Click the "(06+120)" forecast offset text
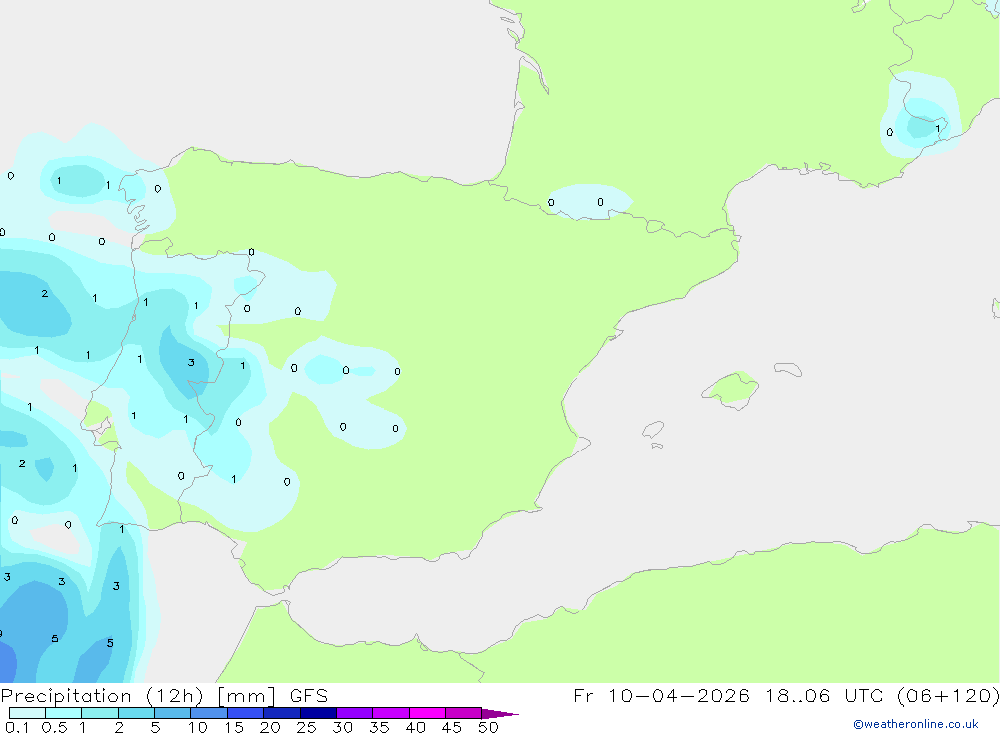 tap(948, 696)
